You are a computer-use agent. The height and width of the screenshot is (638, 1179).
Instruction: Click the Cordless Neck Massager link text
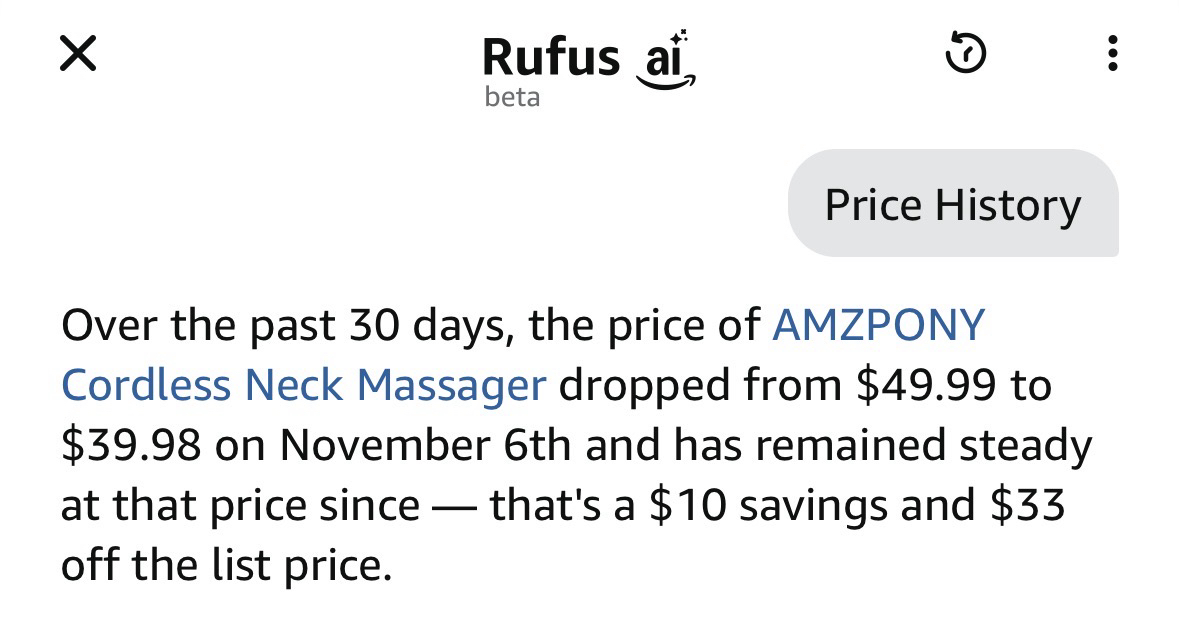click(x=303, y=386)
